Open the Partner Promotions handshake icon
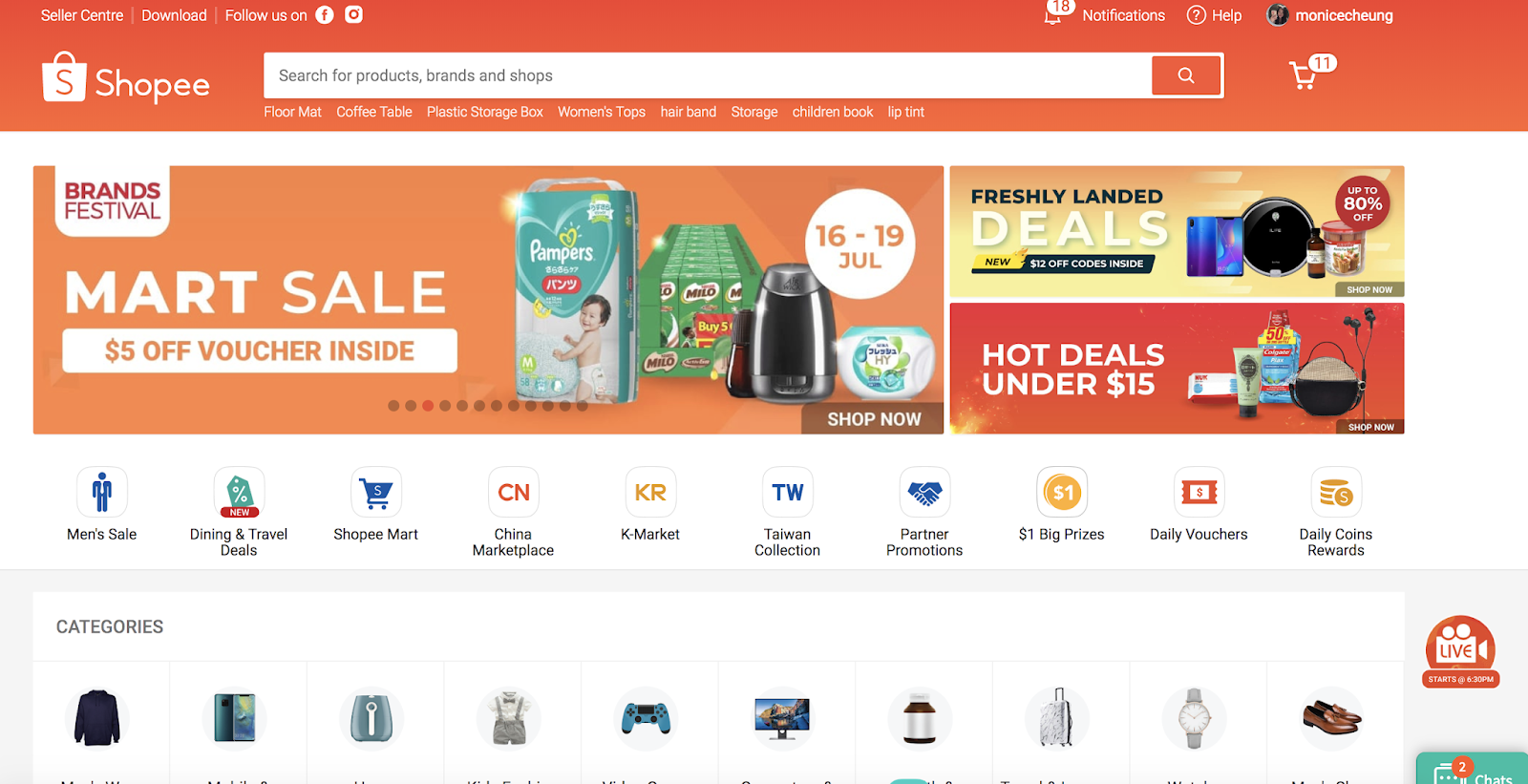 point(924,492)
